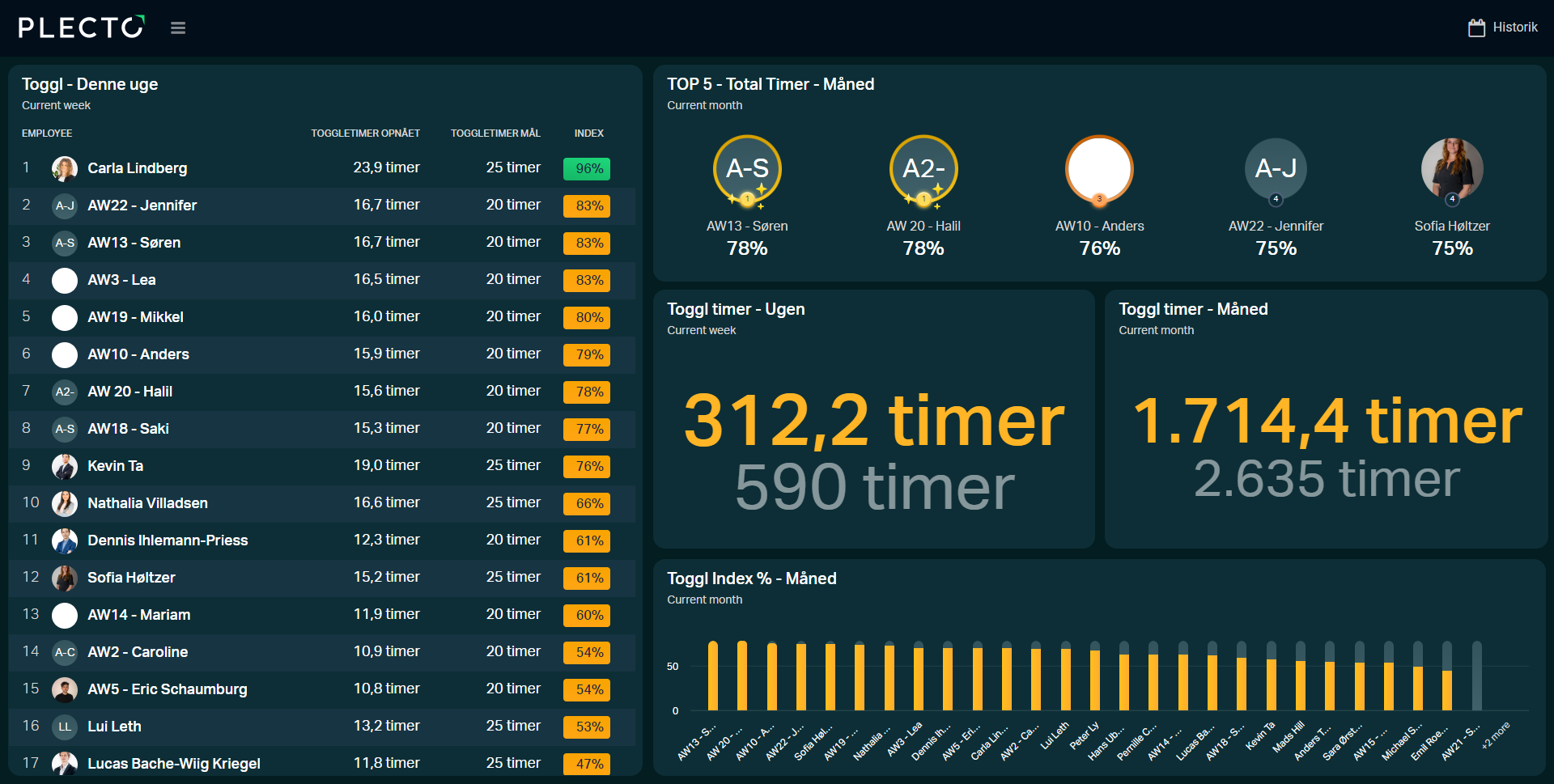Click the Plecto logo
1554x784 pixels.
[x=81, y=28]
